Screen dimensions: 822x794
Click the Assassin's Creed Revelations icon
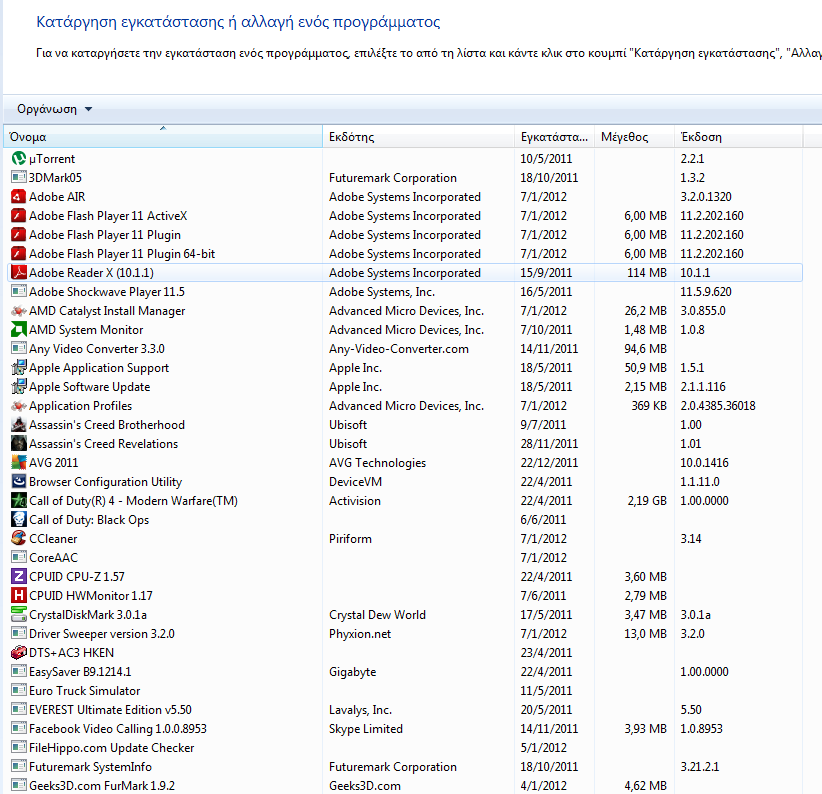(19, 443)
